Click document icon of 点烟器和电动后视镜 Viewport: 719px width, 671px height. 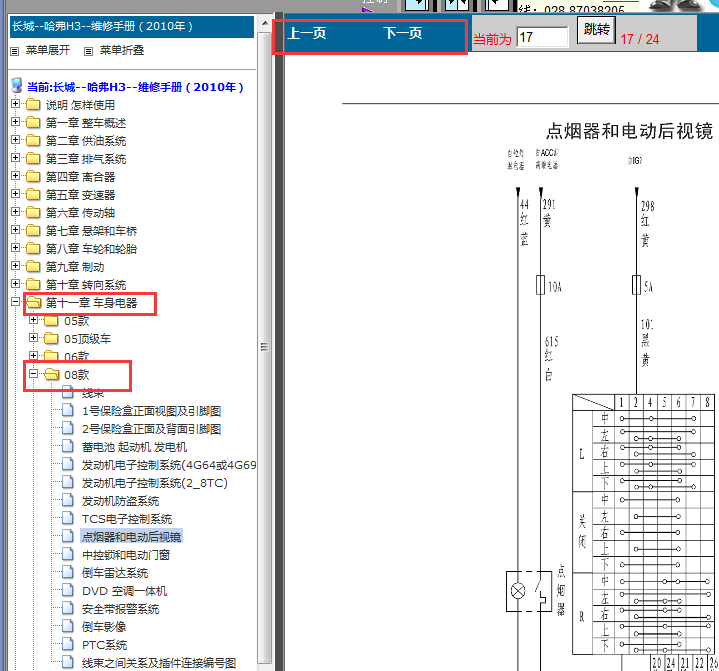68,536
